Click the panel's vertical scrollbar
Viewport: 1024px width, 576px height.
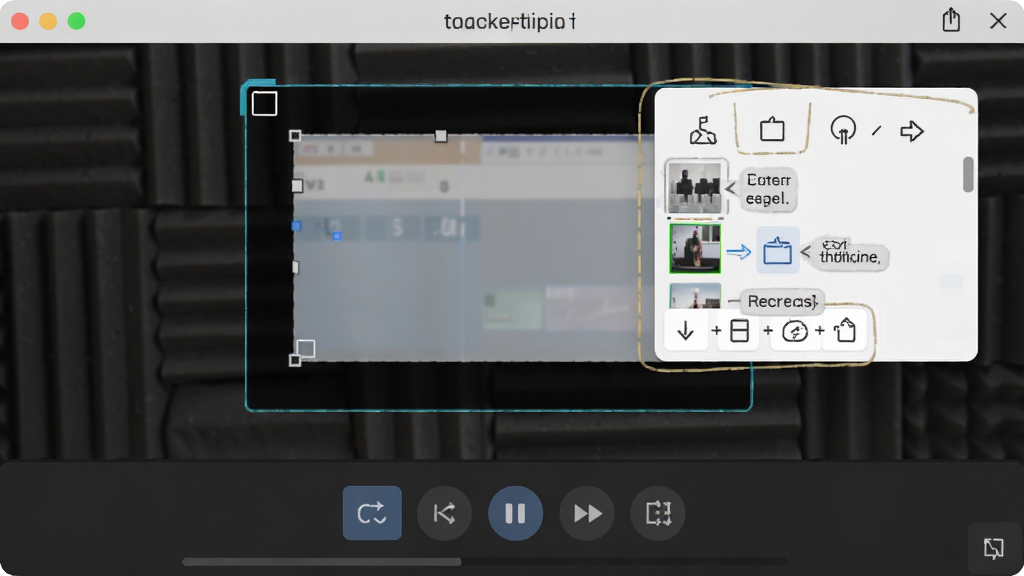(968, 174)
